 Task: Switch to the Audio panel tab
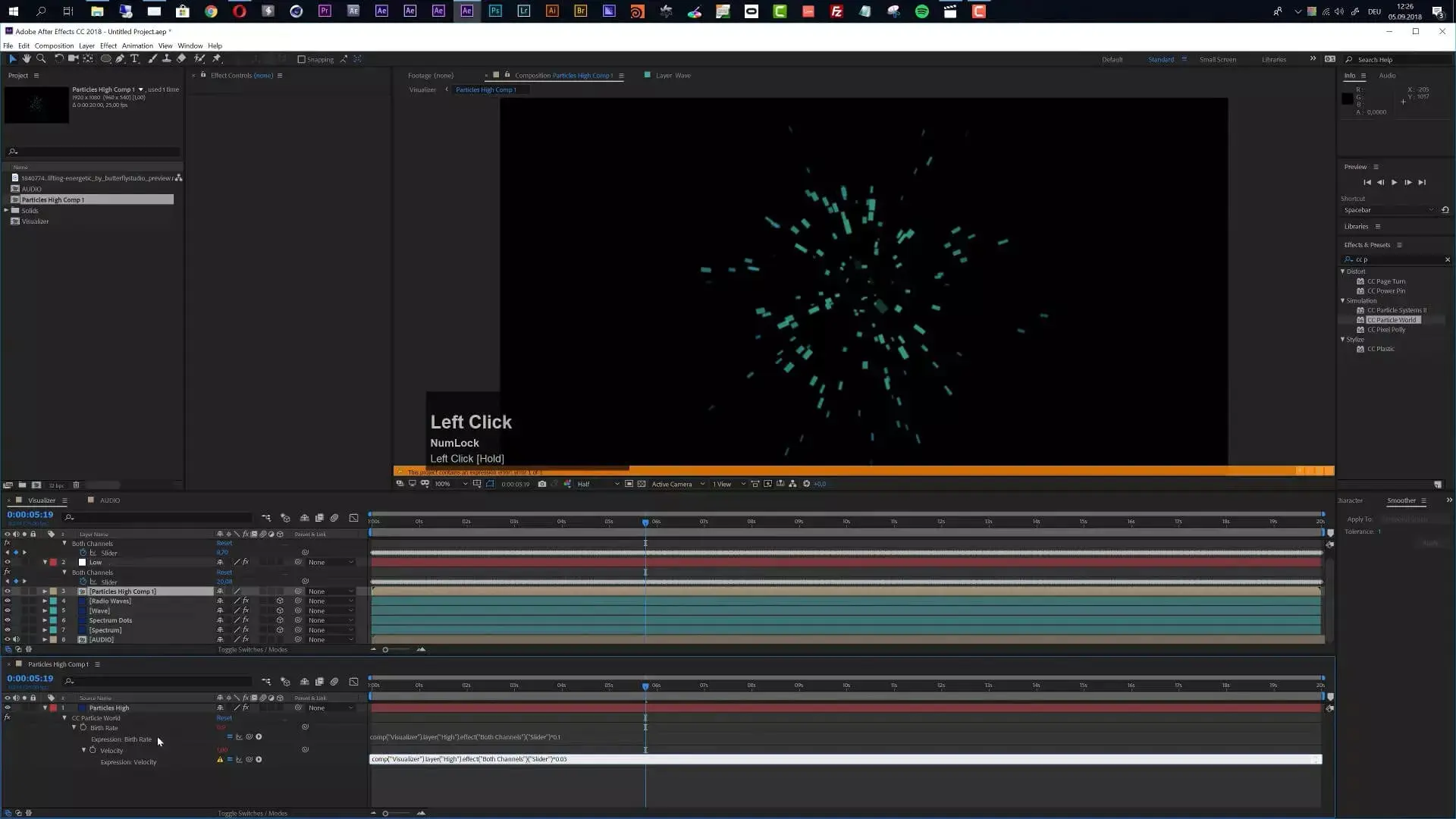[x=1387, y=76]
